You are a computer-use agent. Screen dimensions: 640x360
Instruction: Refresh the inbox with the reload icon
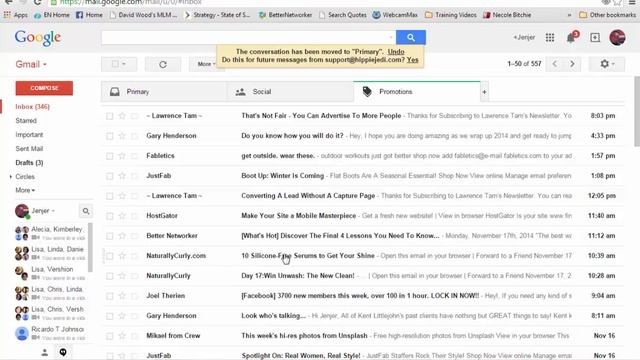pos(163,64)
